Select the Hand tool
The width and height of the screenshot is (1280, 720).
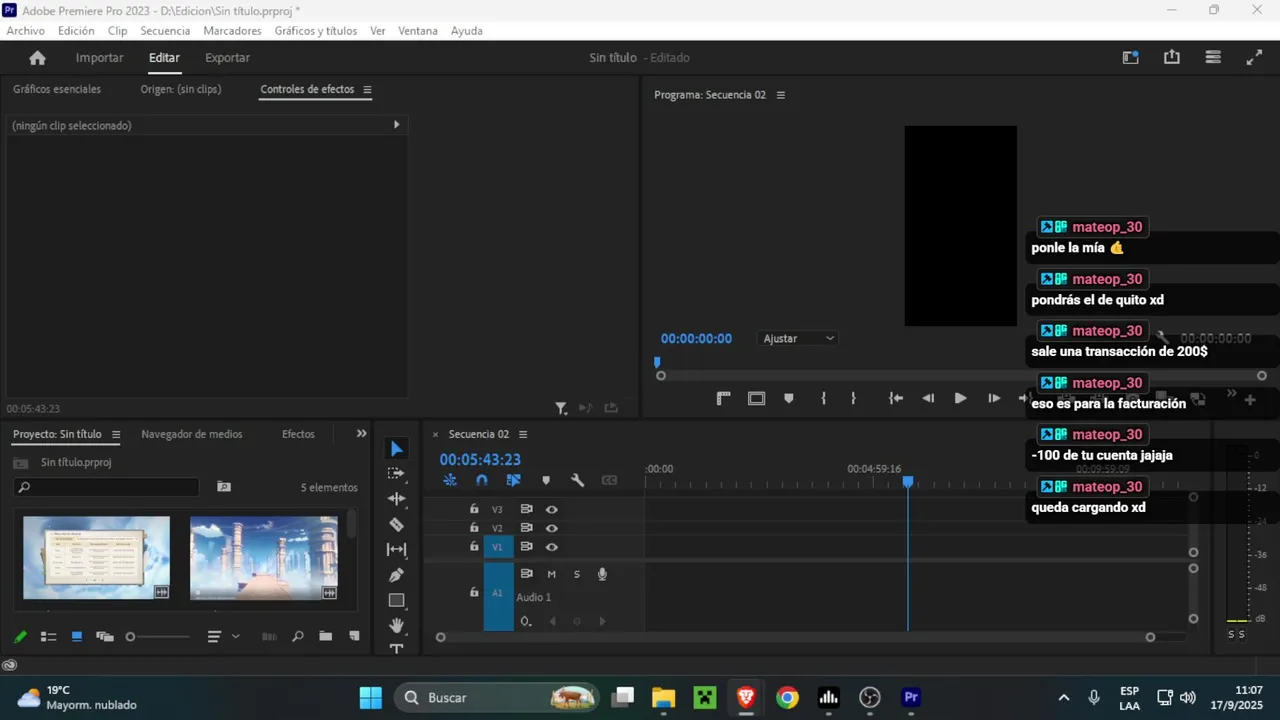pos(397,625)
